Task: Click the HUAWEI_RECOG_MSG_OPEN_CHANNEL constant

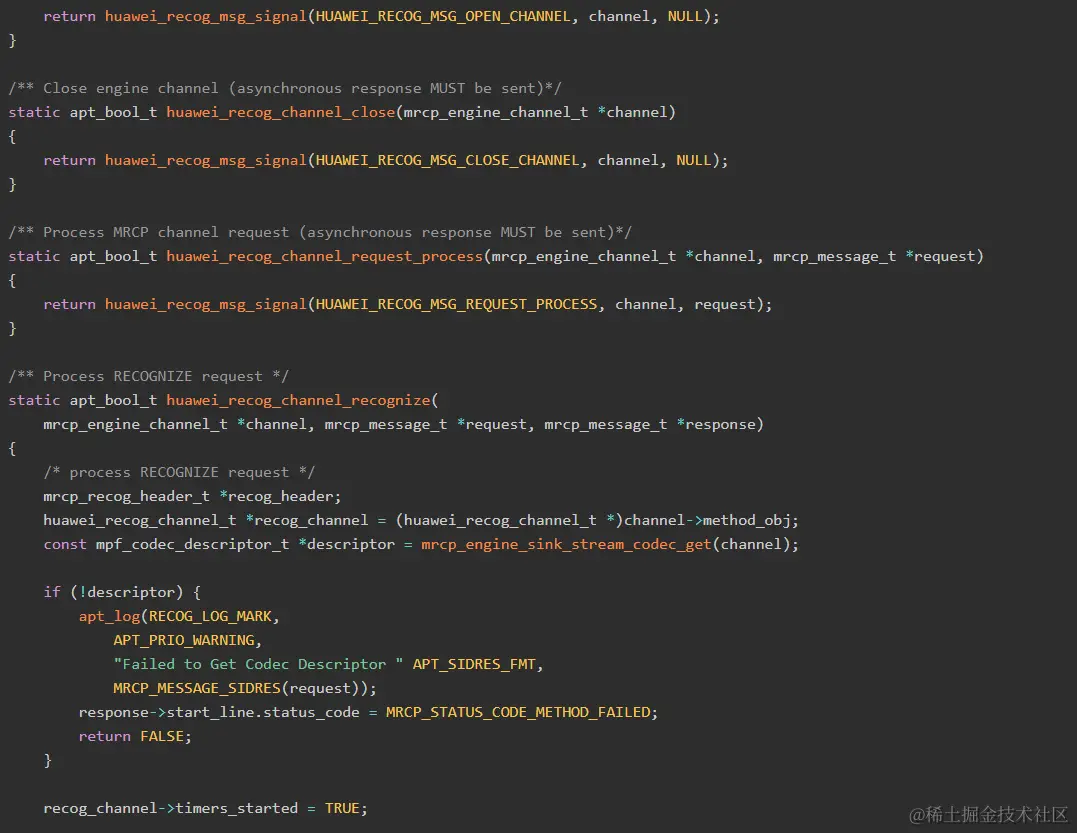Action: coord(443,16)
